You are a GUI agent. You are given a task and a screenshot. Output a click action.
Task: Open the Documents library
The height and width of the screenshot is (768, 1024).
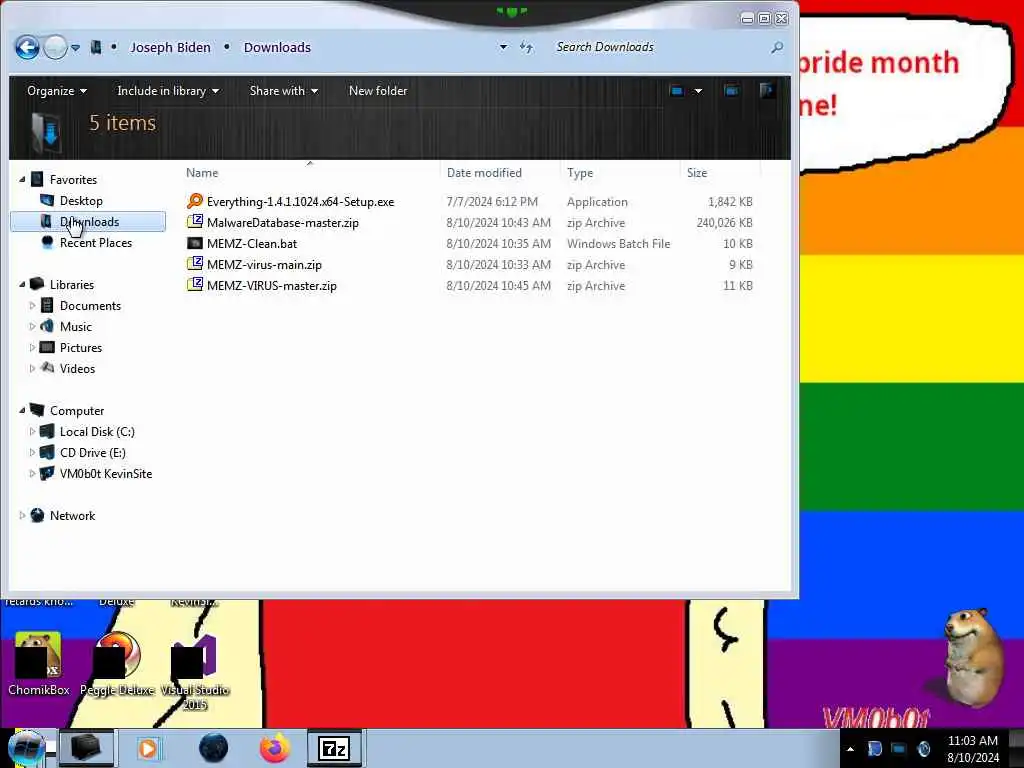90,306
